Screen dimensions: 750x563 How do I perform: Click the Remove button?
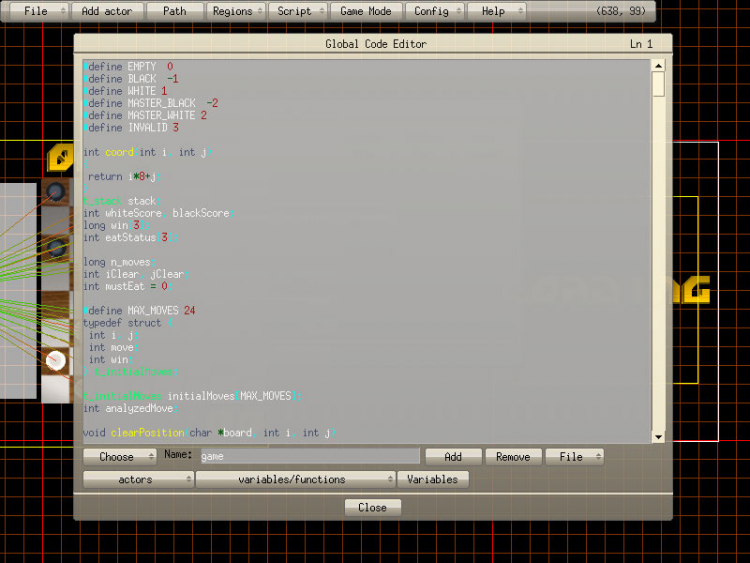click(x=513, y=457)
